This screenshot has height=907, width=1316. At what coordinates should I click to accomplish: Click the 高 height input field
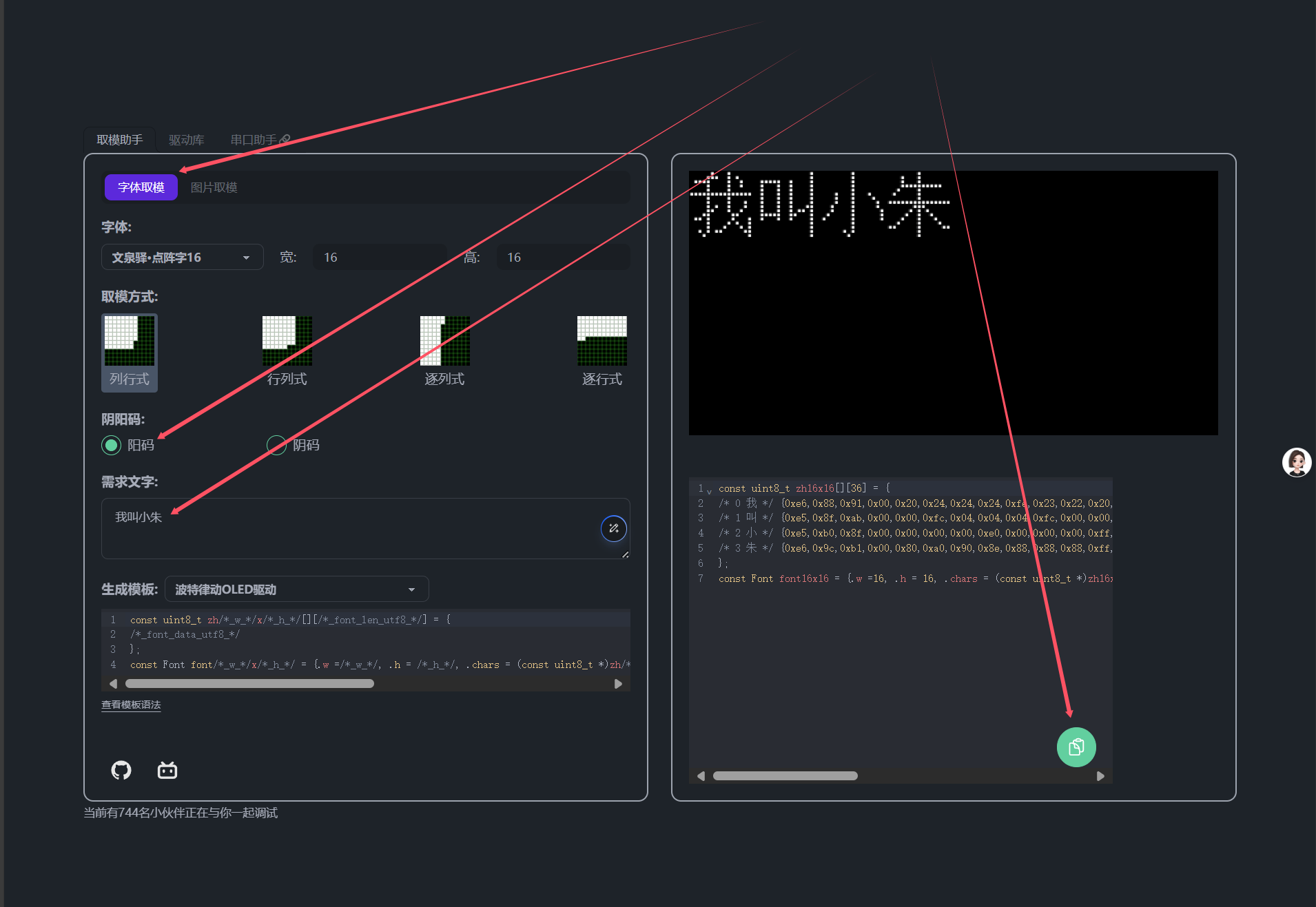563,257
